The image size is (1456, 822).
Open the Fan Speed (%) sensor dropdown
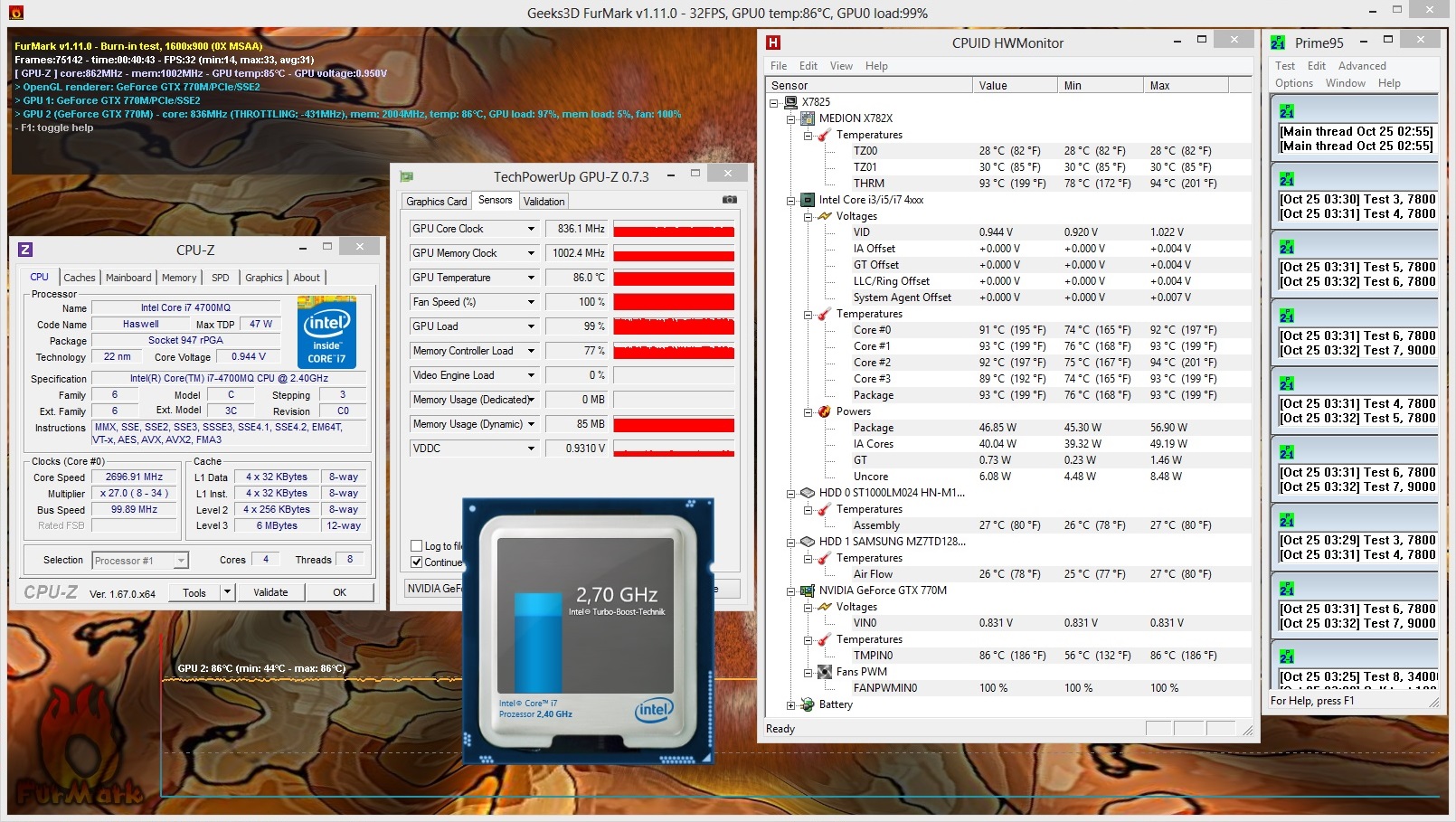532,302
